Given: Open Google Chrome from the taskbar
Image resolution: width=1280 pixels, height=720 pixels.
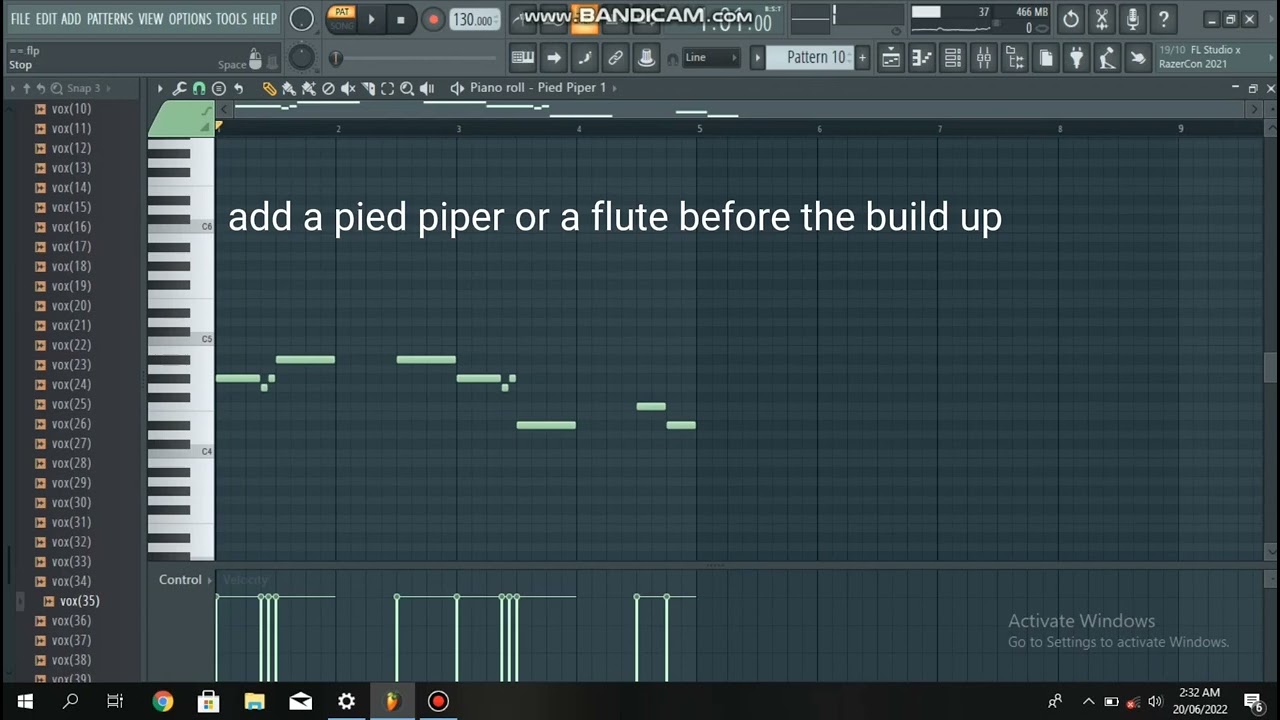Looking at the screenshot, I should click(x=162, y=702).
